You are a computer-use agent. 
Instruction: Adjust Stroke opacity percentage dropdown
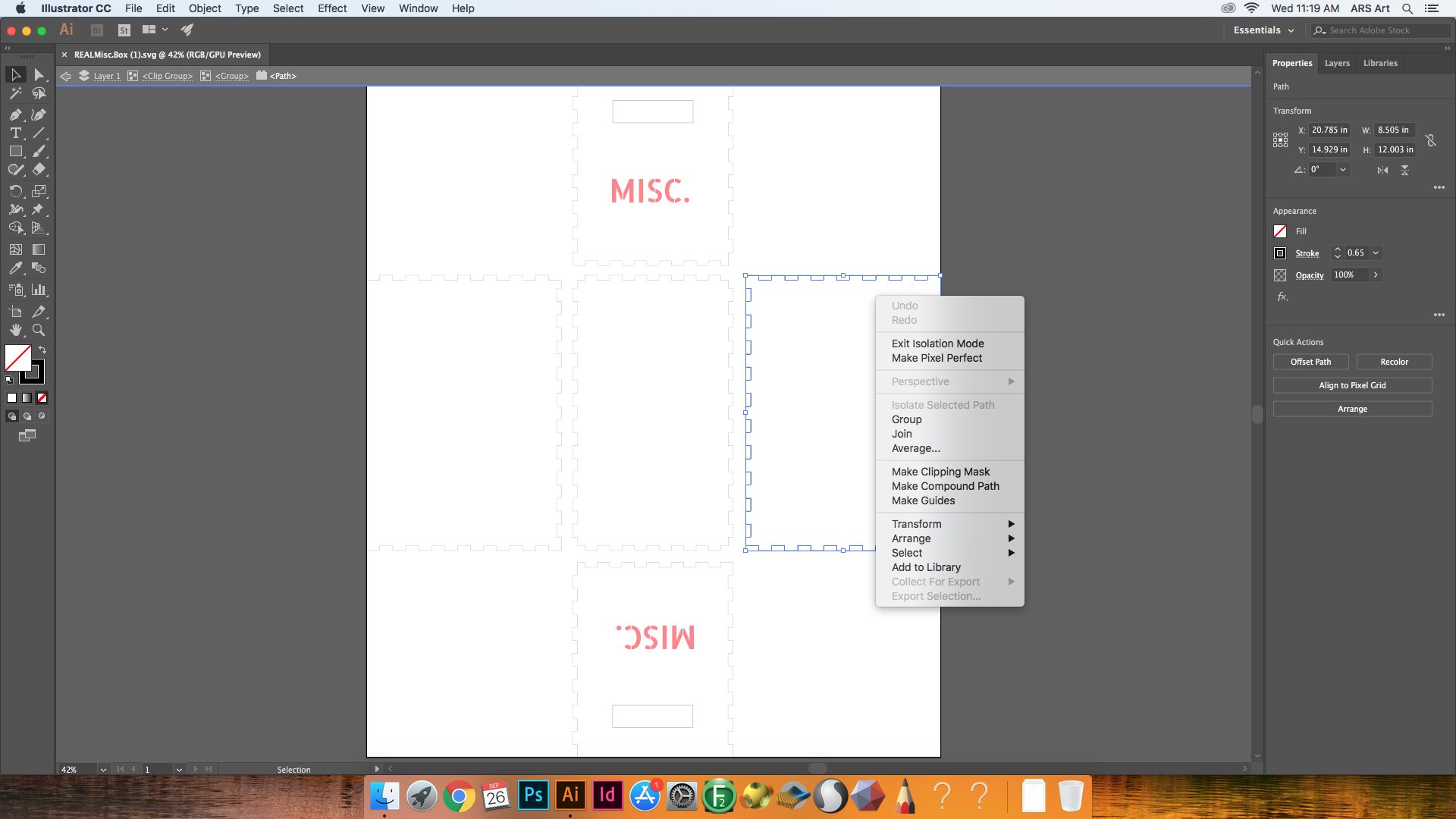[1376, 274]
